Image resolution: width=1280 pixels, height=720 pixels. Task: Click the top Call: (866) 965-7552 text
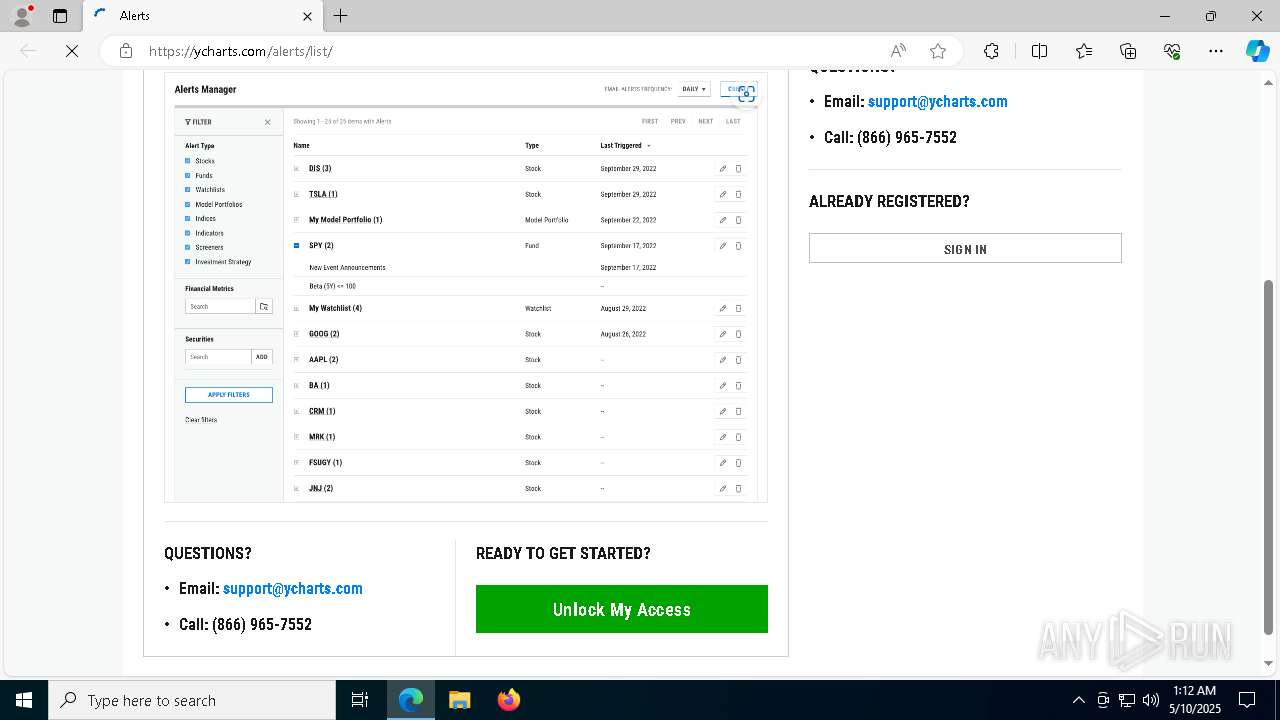[x=890, y=137]
